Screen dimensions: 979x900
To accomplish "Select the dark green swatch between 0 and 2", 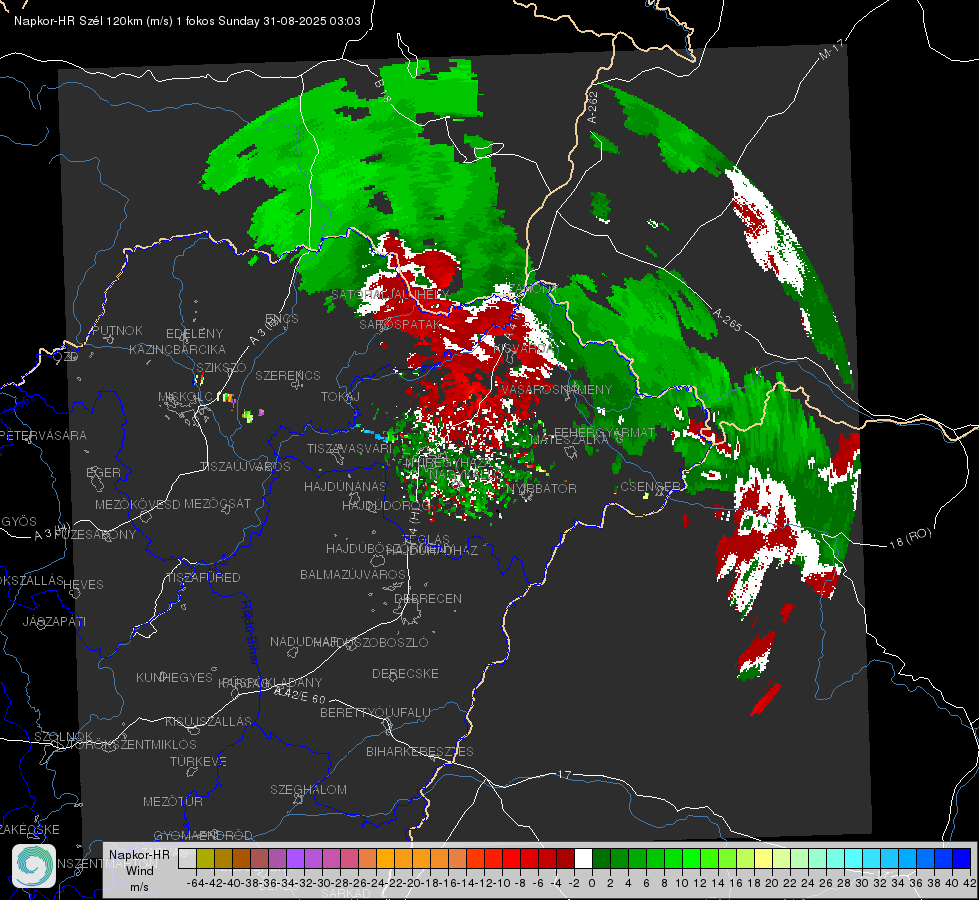I will click(601, 858).
